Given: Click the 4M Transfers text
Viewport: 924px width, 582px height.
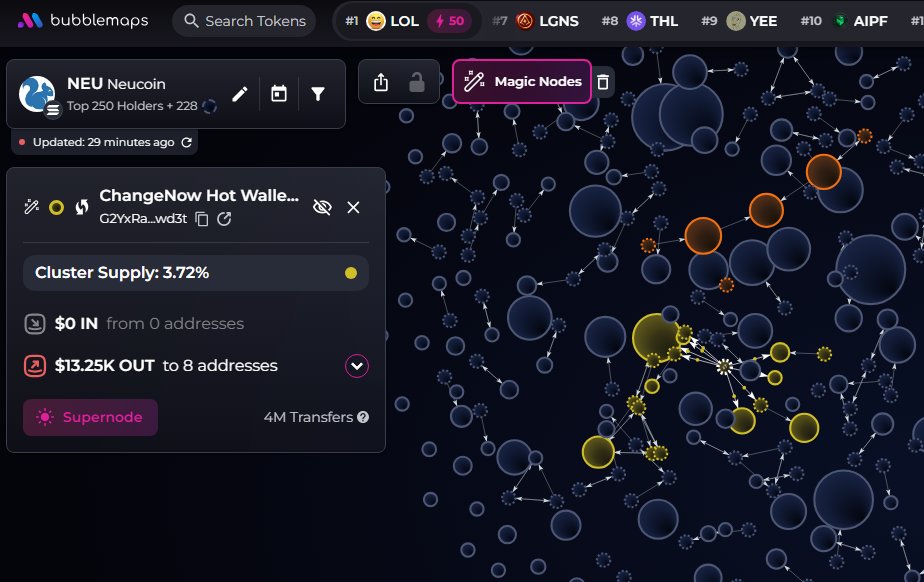Looking at the screenshot, I should coord(308,417).
